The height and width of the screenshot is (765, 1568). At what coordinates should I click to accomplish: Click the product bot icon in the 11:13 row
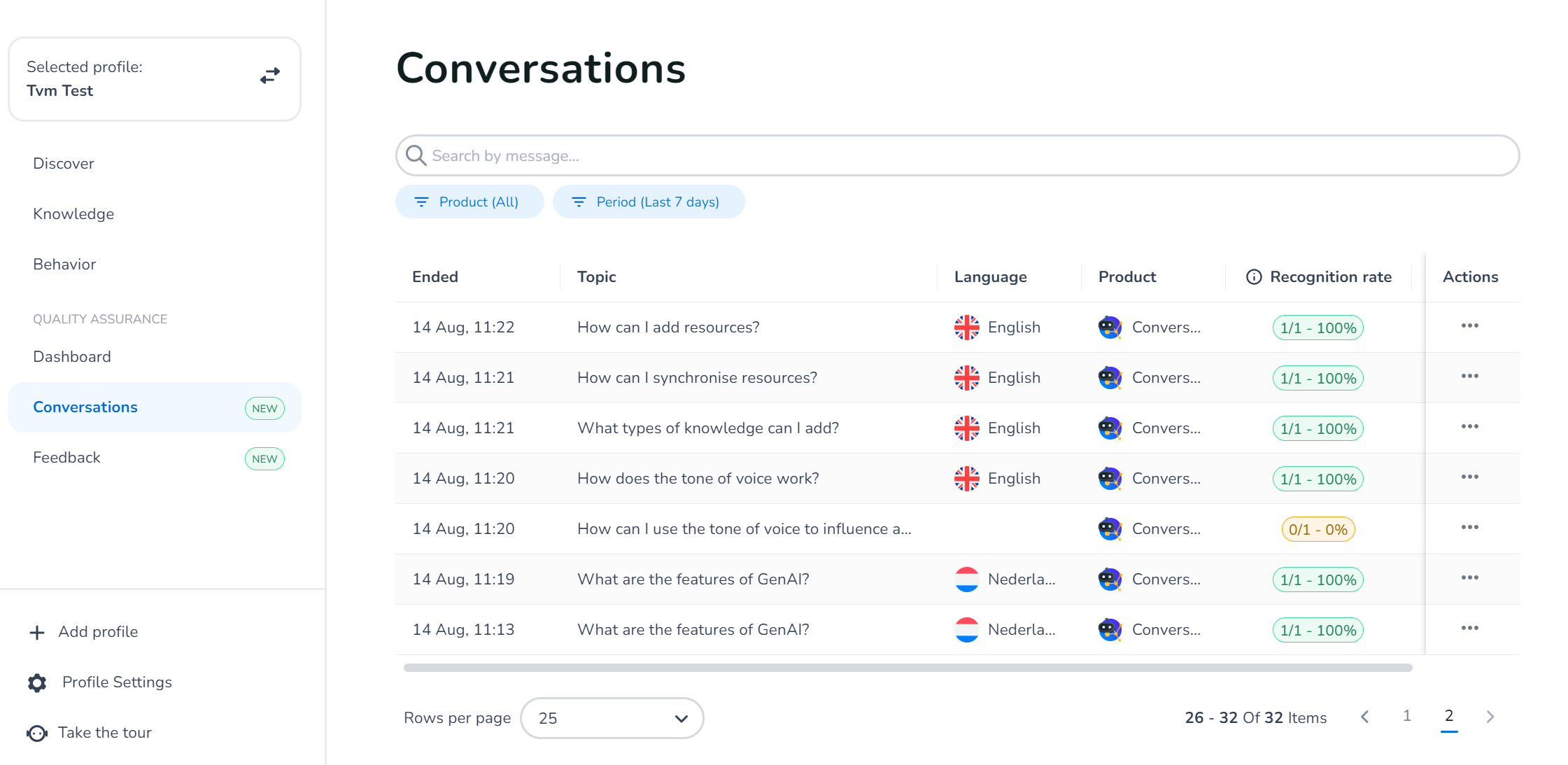1110,630
